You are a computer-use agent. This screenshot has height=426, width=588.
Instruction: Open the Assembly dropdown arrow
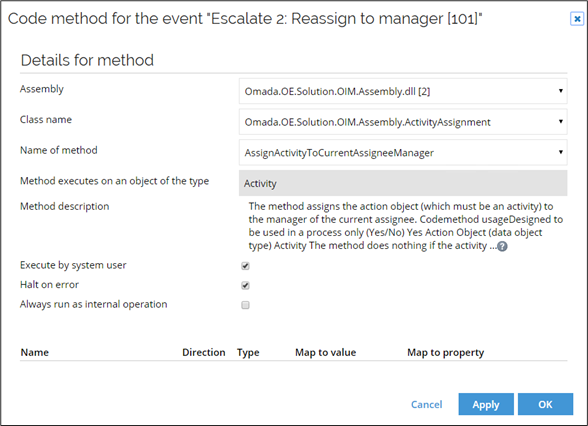click(x=561, y=91)
